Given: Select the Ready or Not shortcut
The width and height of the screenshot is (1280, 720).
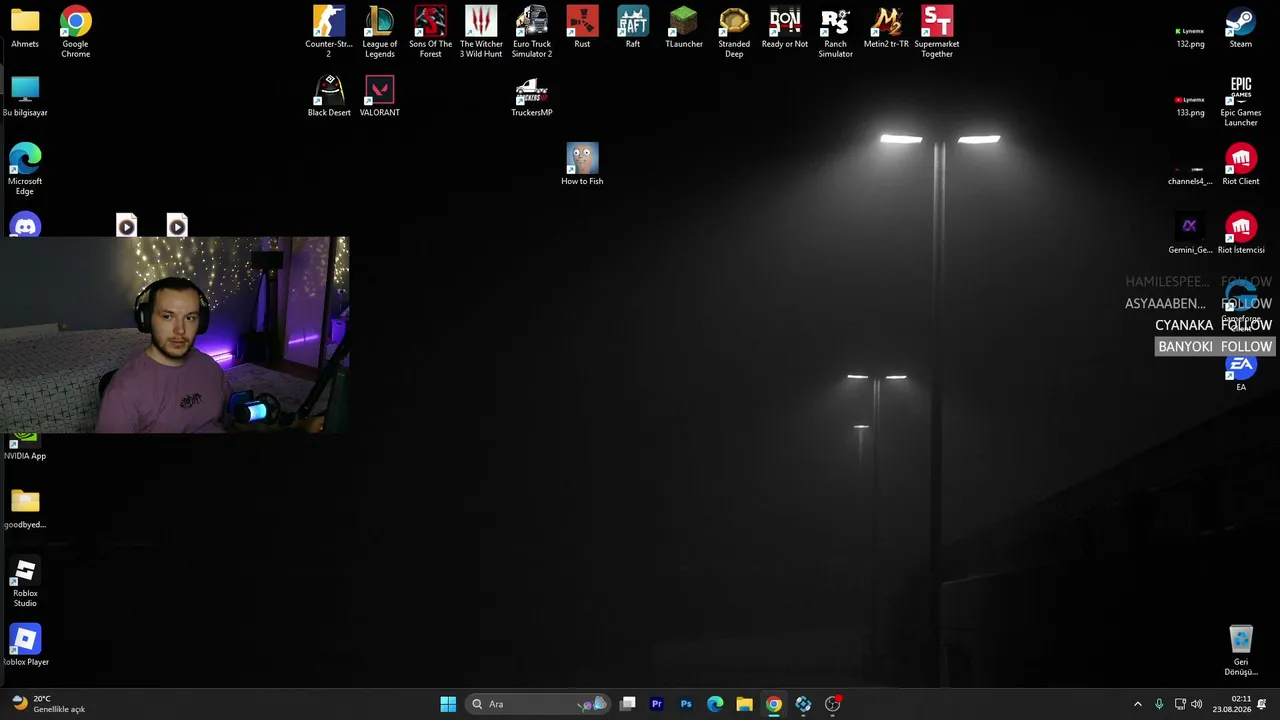Looking at the screenshot, I should coord(785,27).
